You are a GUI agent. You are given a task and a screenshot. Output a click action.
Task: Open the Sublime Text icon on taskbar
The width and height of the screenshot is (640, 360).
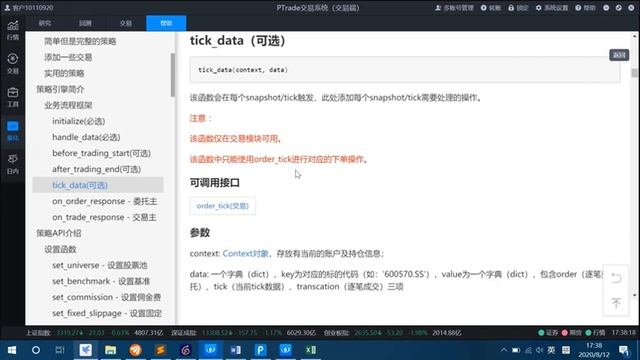click(x=160, y=350)
